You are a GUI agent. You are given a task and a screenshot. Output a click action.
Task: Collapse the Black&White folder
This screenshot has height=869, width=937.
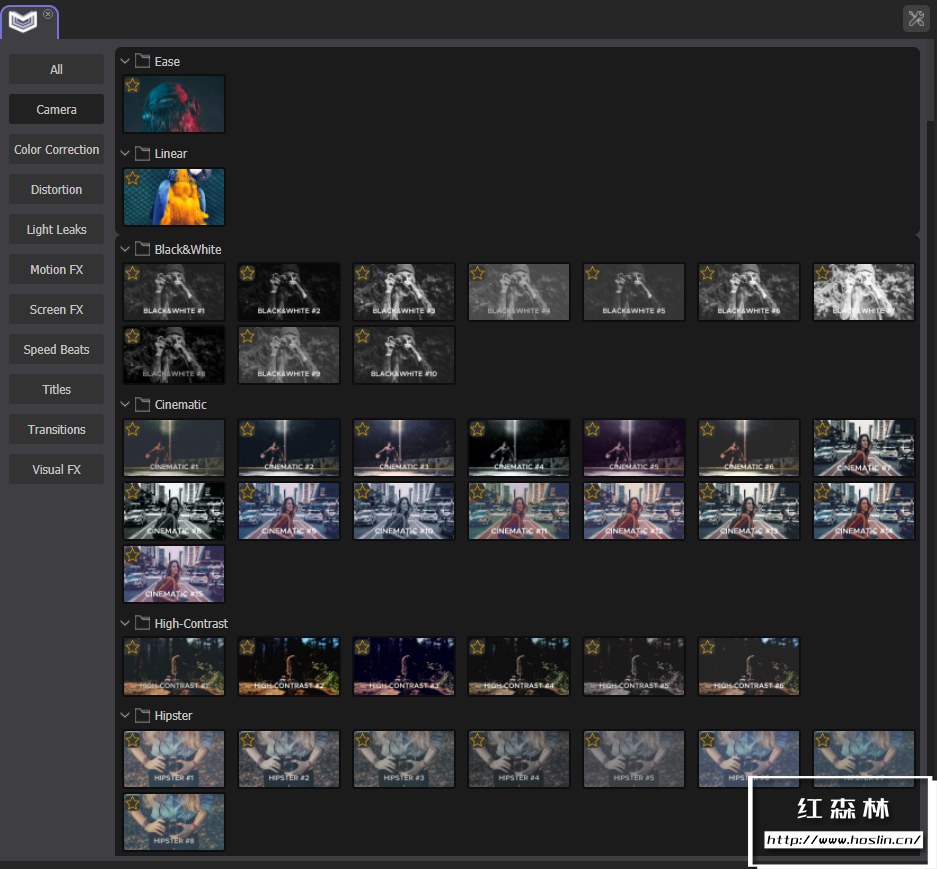[125, 249]
